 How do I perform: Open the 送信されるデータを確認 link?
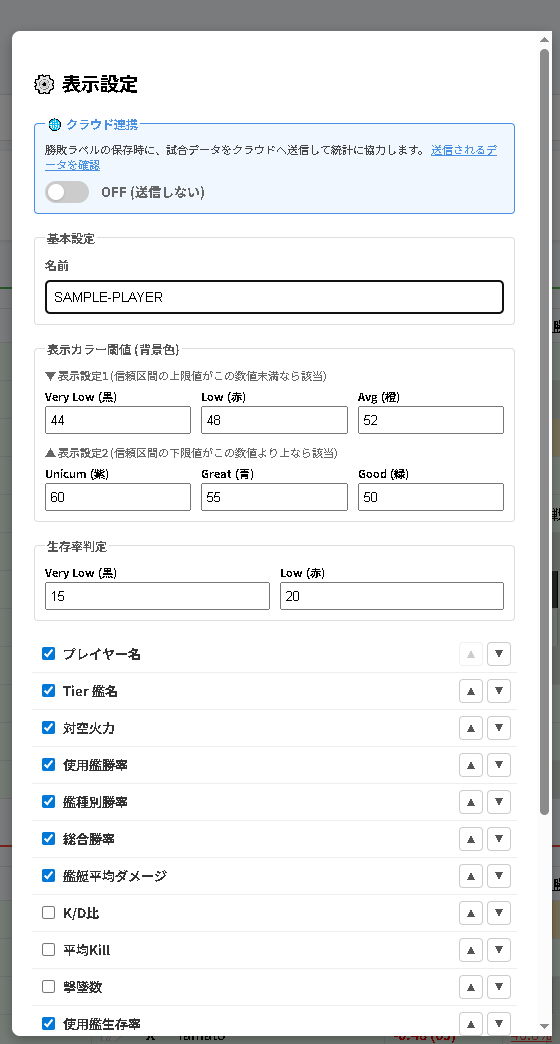463,150
